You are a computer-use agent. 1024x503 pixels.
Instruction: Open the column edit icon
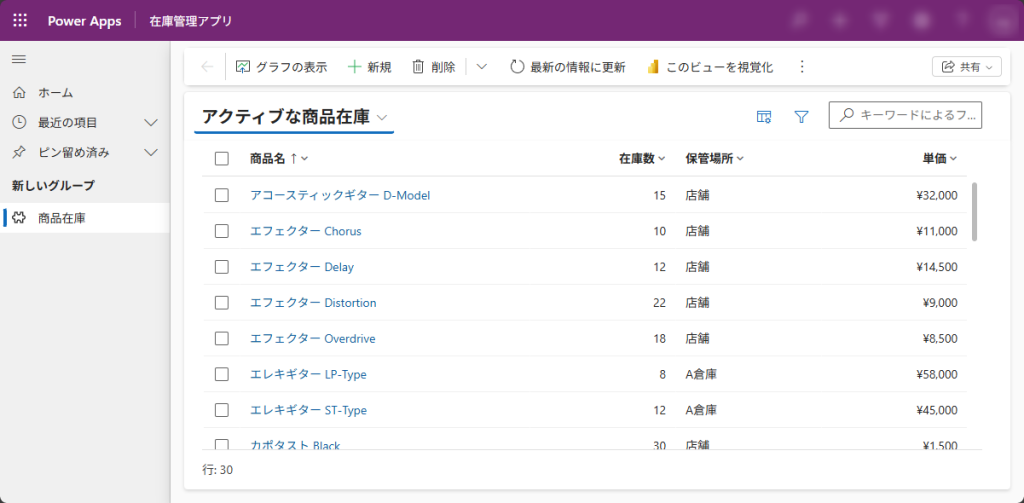pyautogui.click(x=764, y=117)
